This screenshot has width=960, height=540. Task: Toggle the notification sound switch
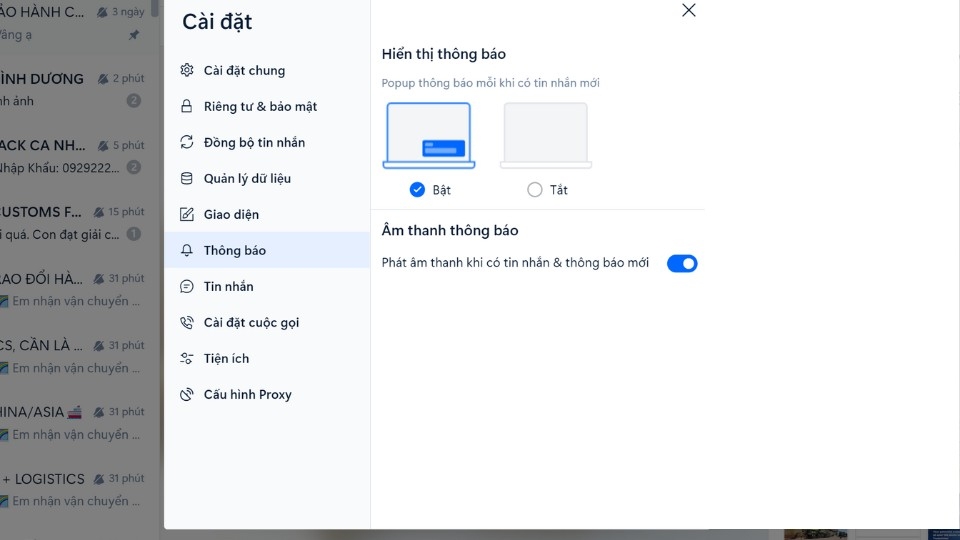pos(682,263)
